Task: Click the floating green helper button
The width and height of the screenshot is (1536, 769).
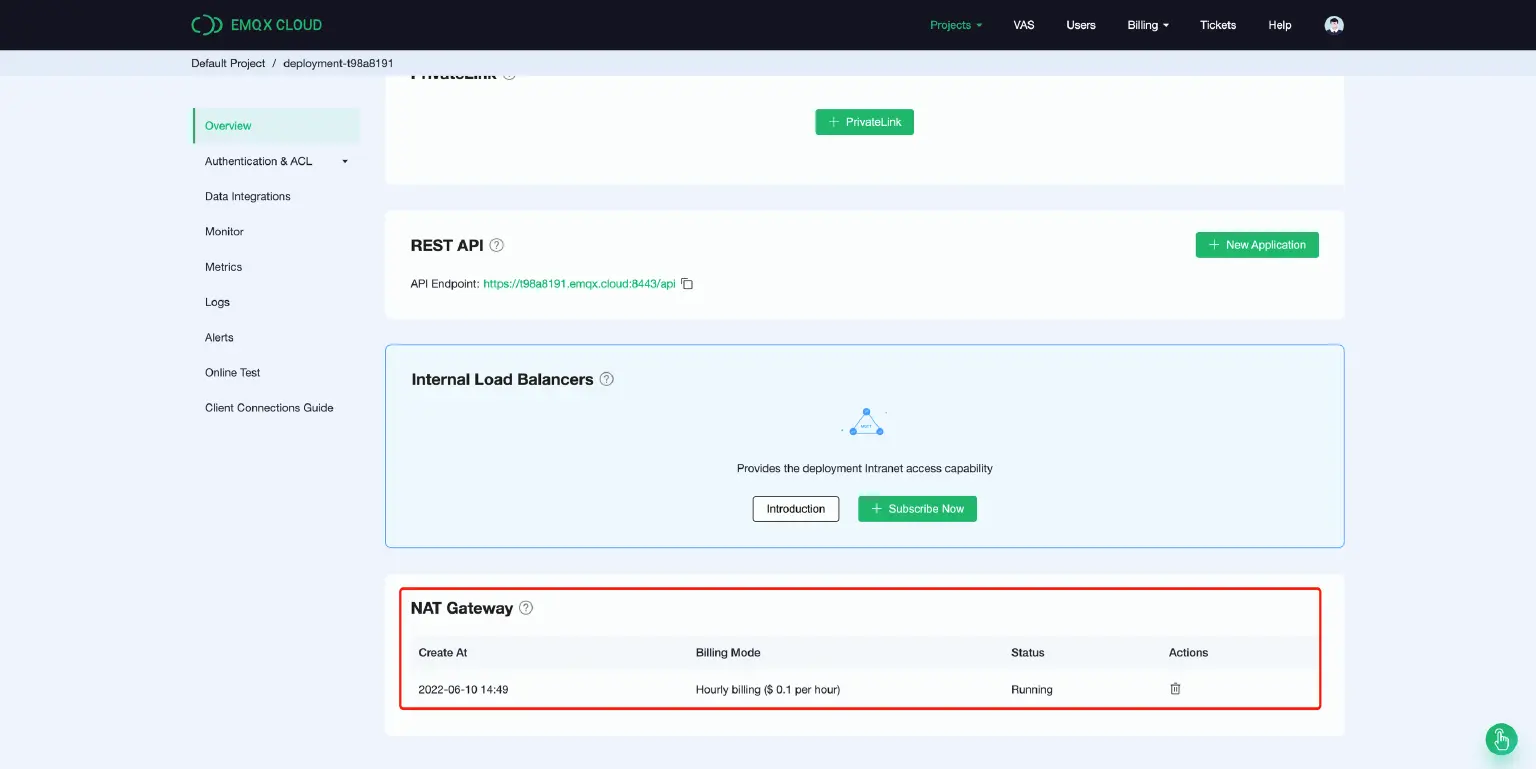Action: click(1500, 740)
